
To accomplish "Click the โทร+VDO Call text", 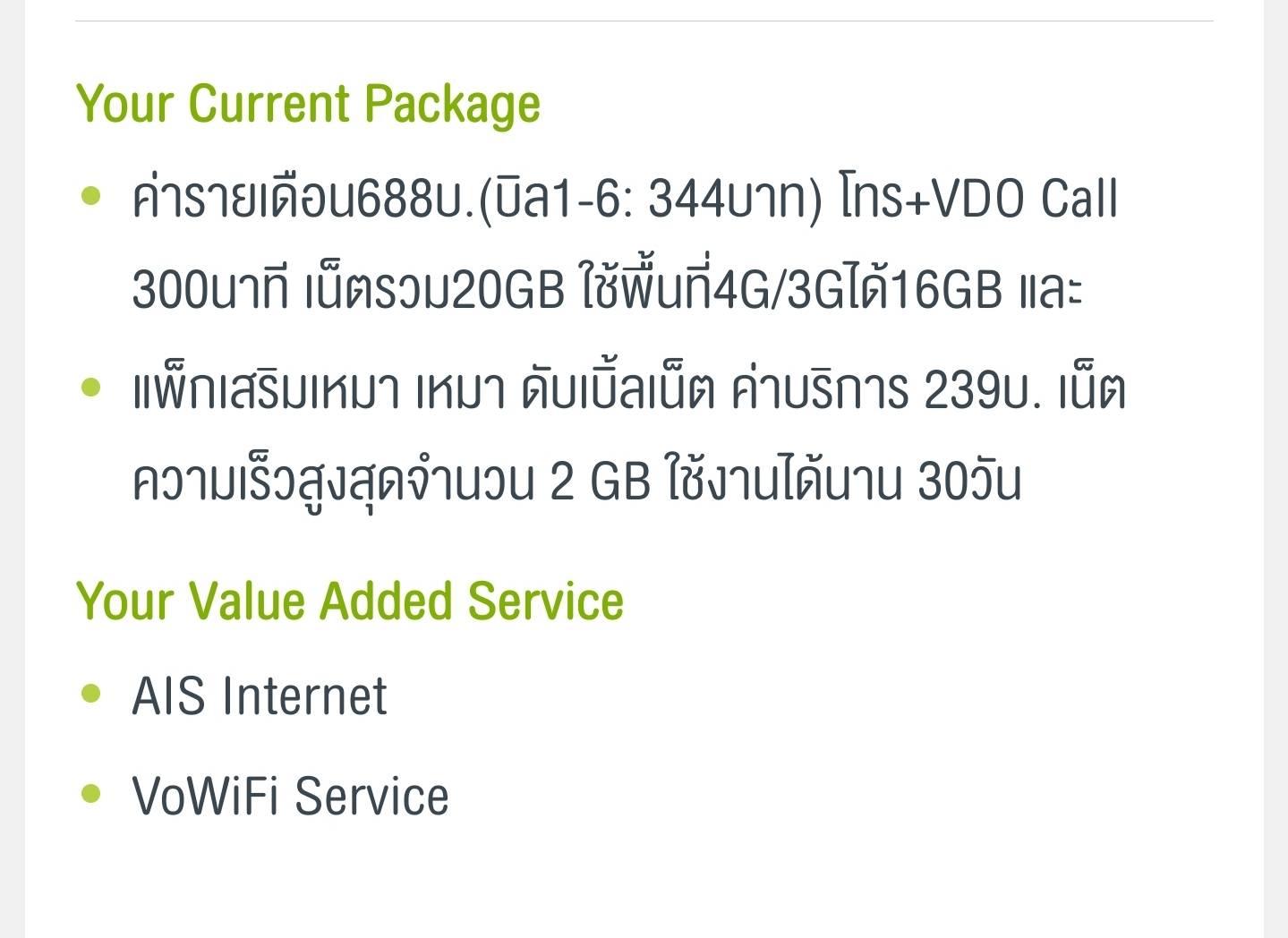I will (979, 199).
